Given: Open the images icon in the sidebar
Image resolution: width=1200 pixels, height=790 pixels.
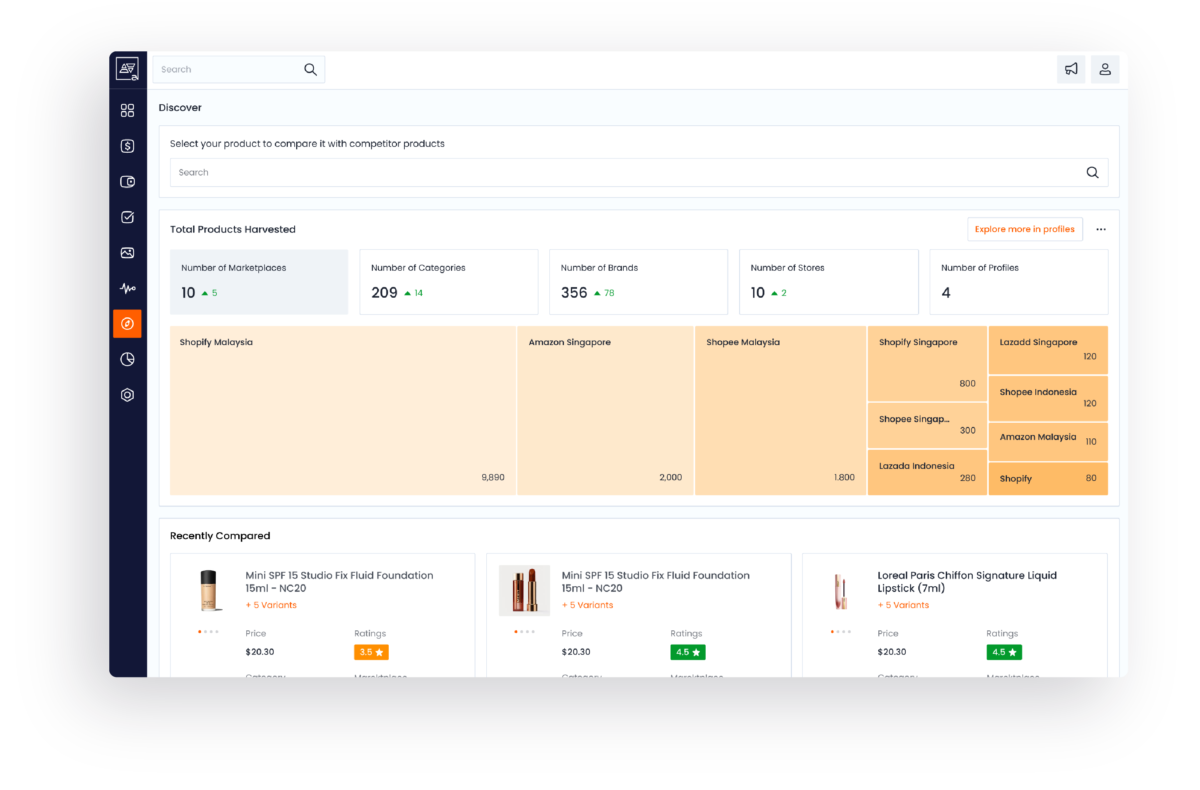Looking at the screenshot, I should click(127, 252).
